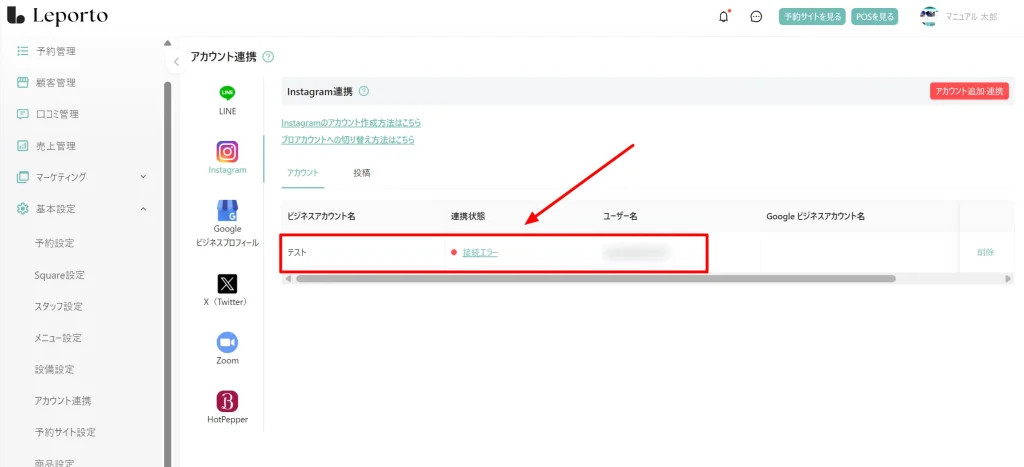Expand the マーケティング sidebar menu
1024x467 pixels.
143,177
